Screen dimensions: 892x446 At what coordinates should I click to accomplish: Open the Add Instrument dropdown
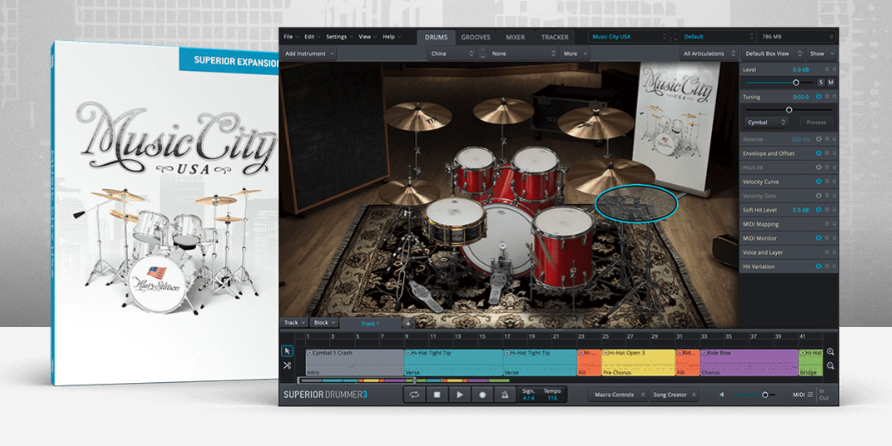(309, 53)
